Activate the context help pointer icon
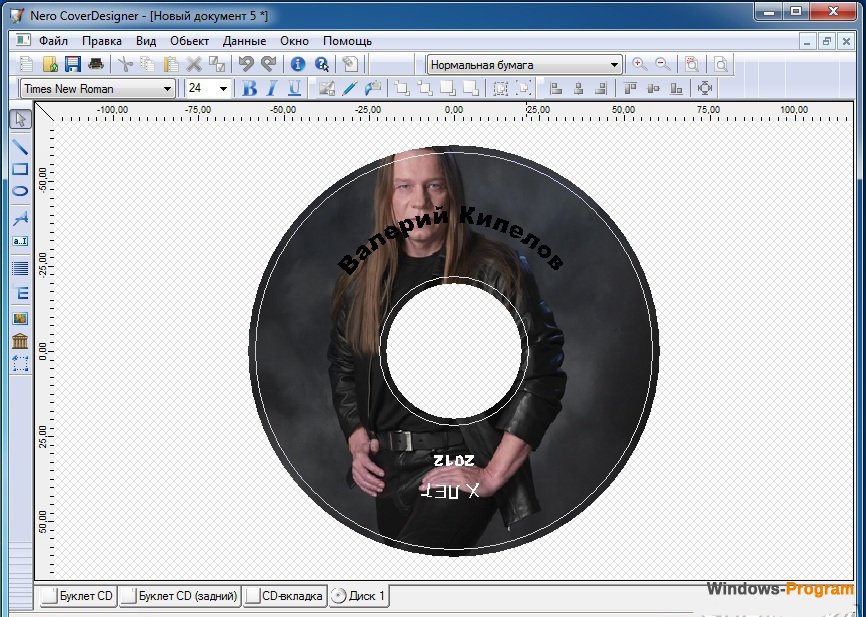This screenshot has width=866, height=617. tap(321, 64)
